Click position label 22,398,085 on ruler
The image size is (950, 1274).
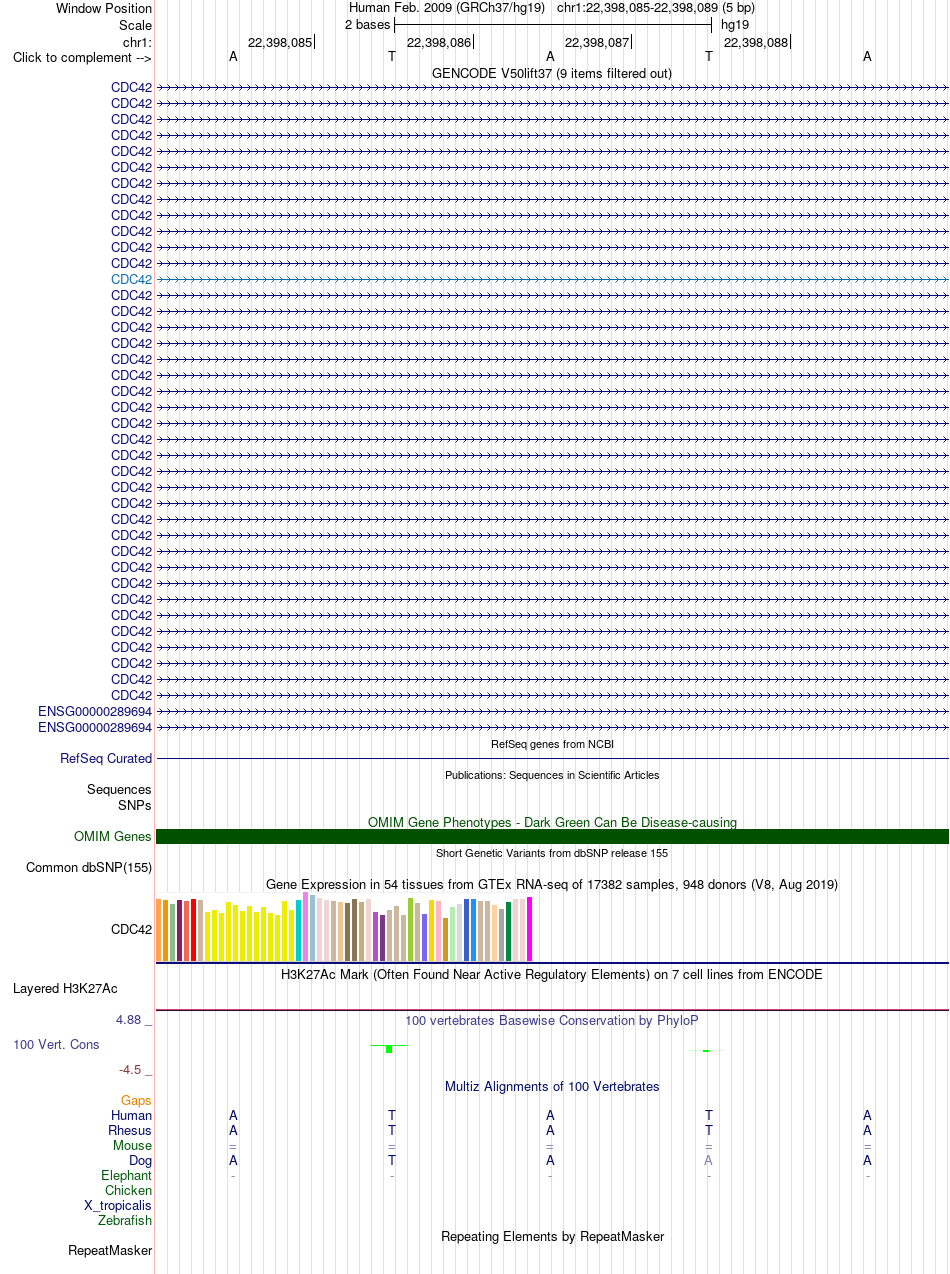click(x=280, y=42)
